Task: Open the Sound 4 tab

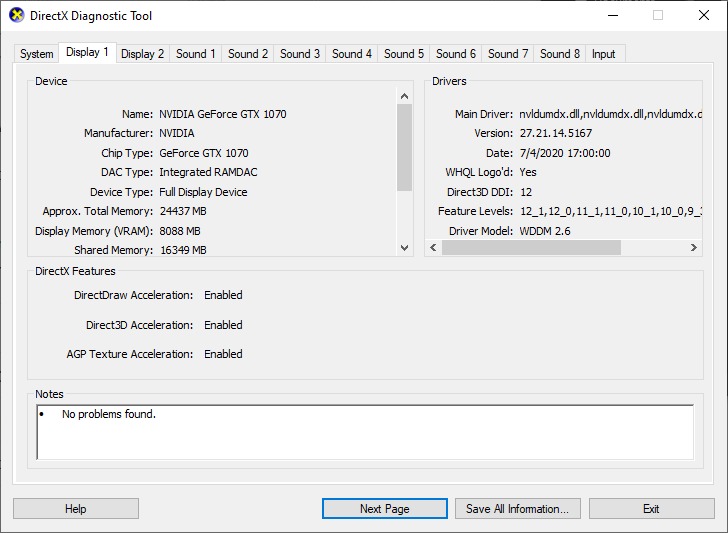Action: point(351,54)
